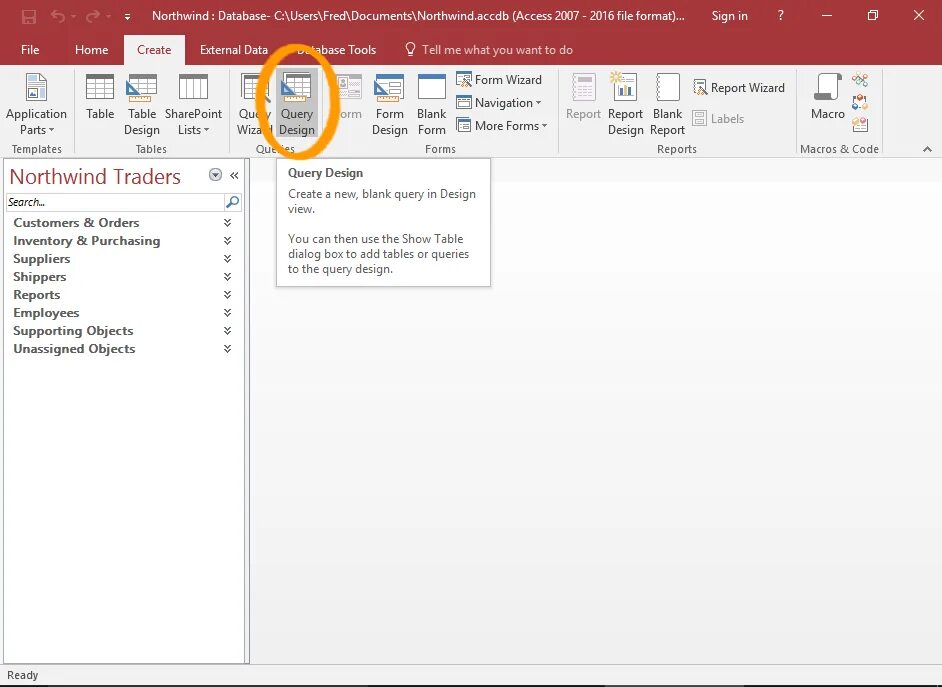Open Form Design view
This screenshot has height=687, width=942.
[x=389, y=104]
